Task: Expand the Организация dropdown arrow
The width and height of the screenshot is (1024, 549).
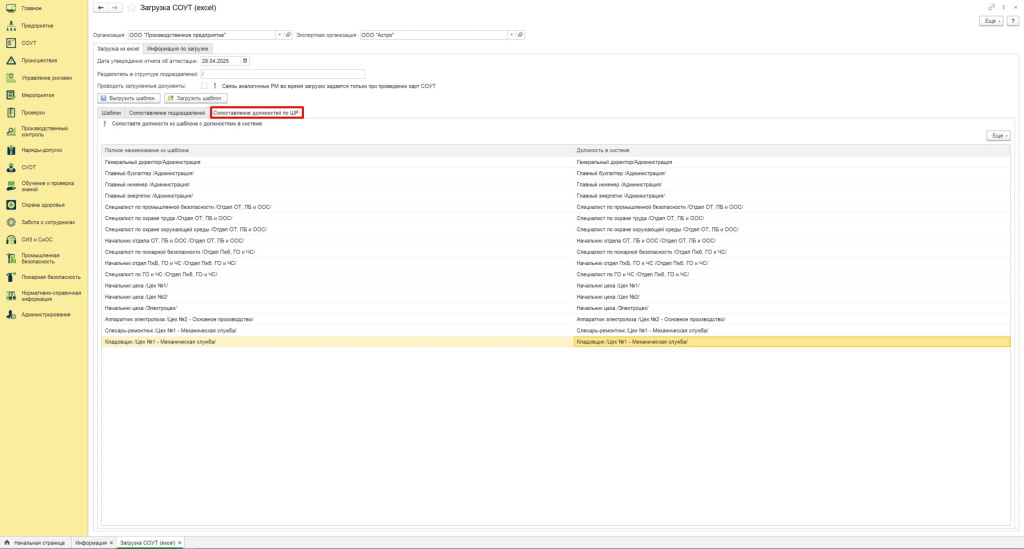Action: pyautogui.click(x=280, y=35)
